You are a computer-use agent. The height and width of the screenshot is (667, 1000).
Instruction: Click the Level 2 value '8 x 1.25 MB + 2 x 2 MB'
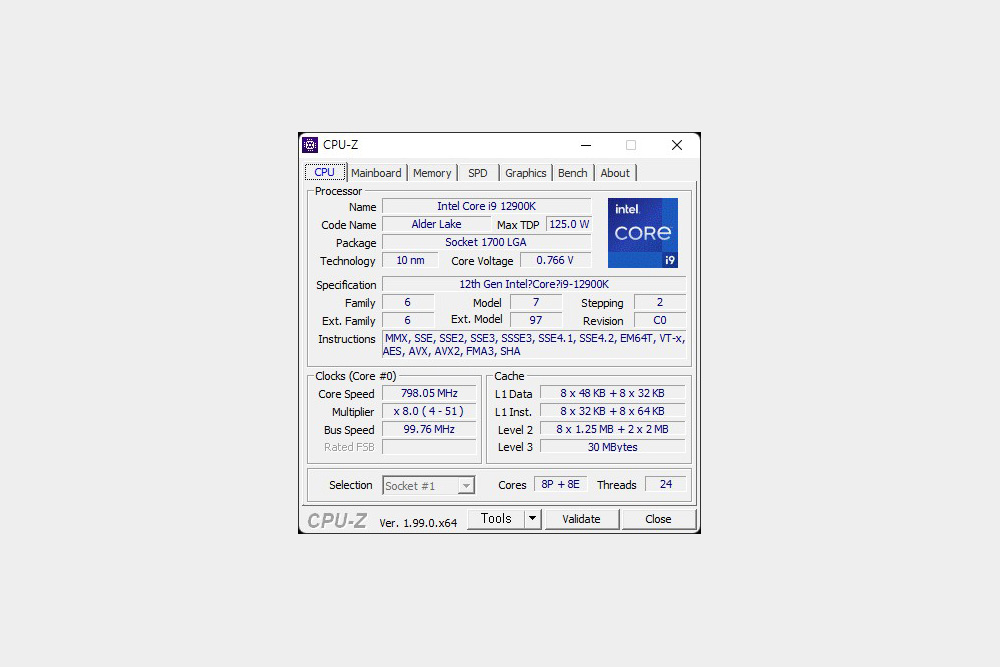click(612, 429)
